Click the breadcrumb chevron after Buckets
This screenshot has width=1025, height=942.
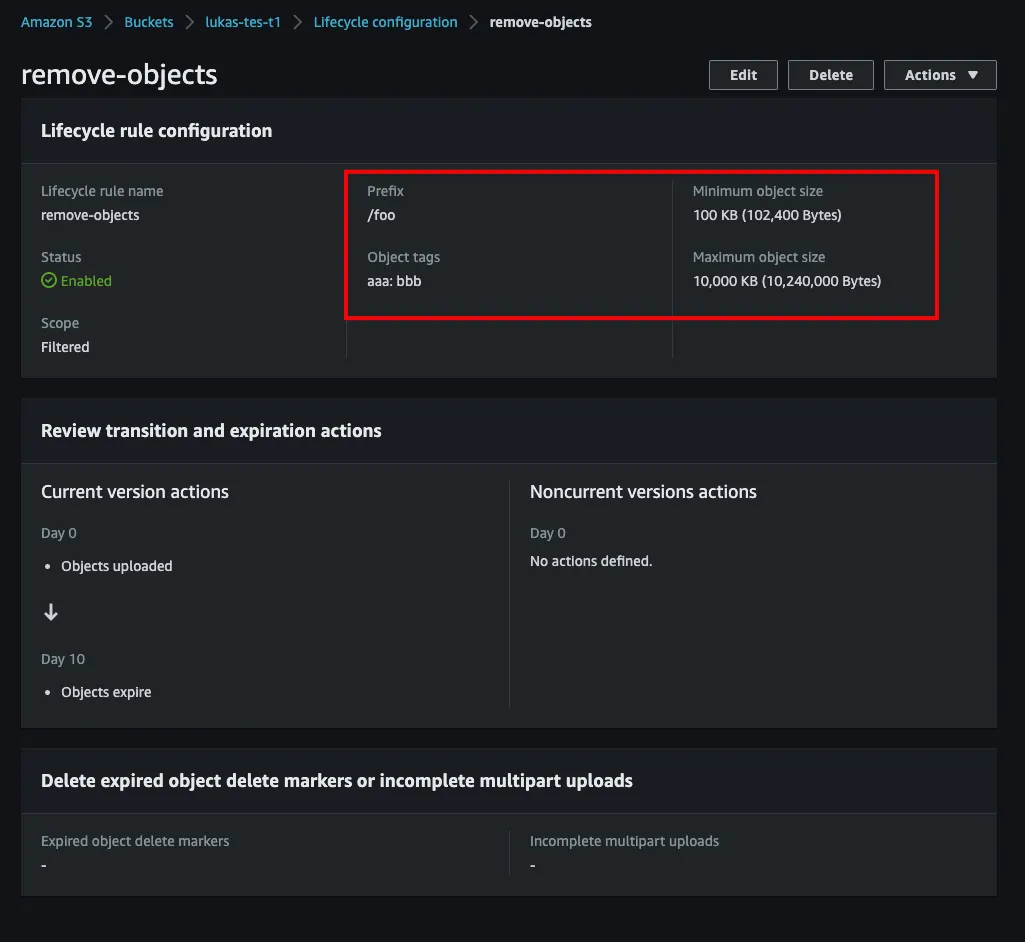(189, 22)
